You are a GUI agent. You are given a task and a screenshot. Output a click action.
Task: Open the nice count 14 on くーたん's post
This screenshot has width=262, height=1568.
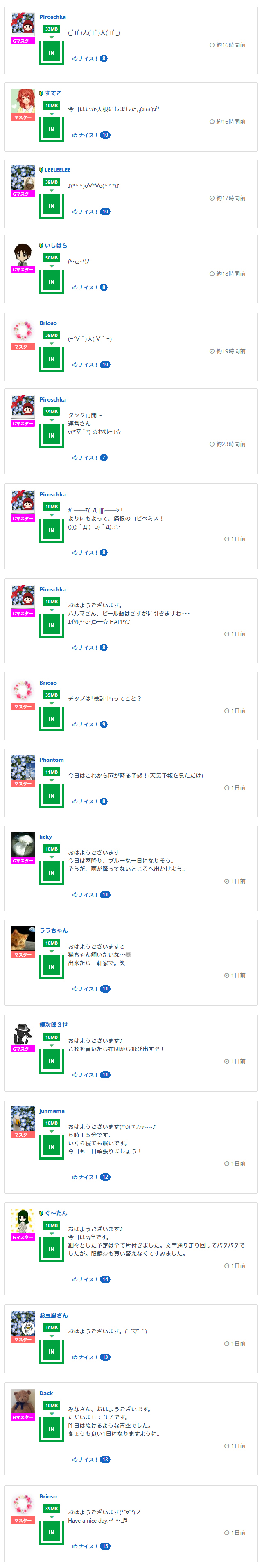click(x=105, y=1279)
